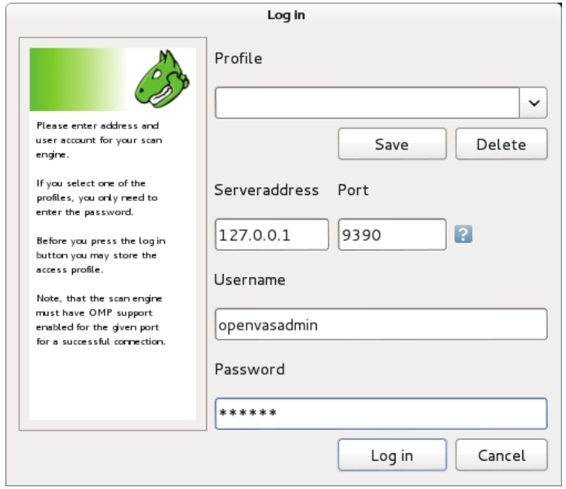Click the Username field containing openvasadmin
This screenshot has height=489, width=566.
click(381, 324)
